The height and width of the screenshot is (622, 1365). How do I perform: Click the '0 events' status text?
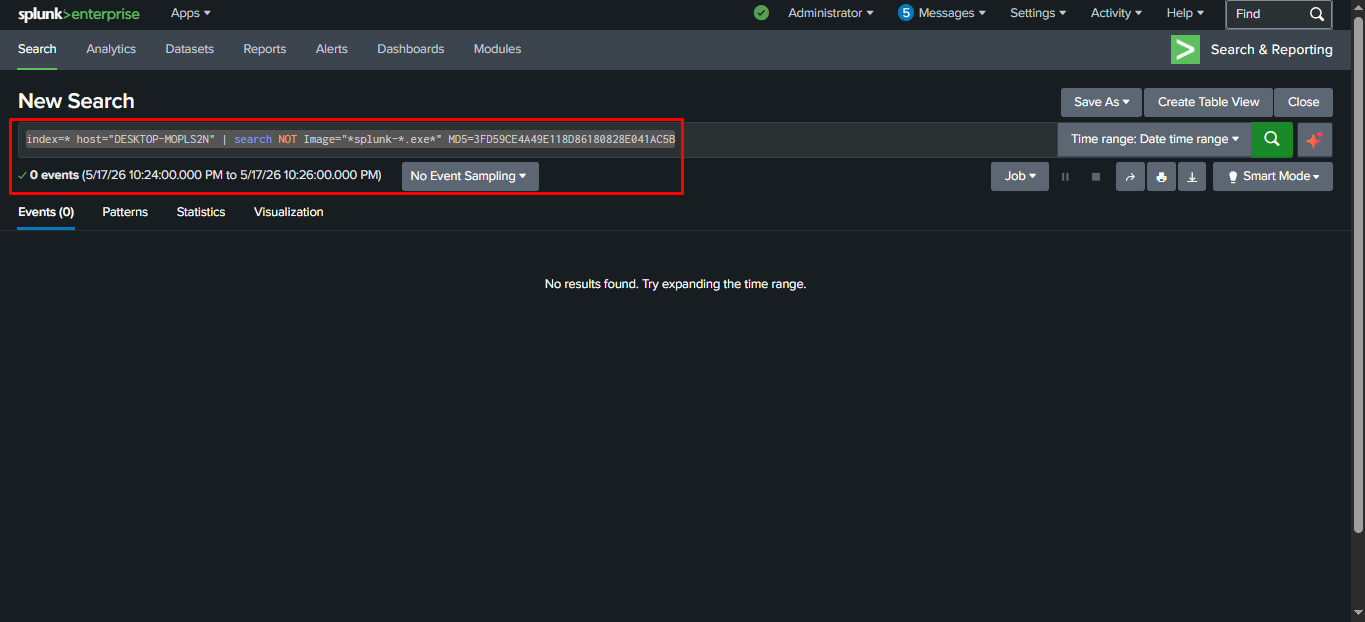54,175
